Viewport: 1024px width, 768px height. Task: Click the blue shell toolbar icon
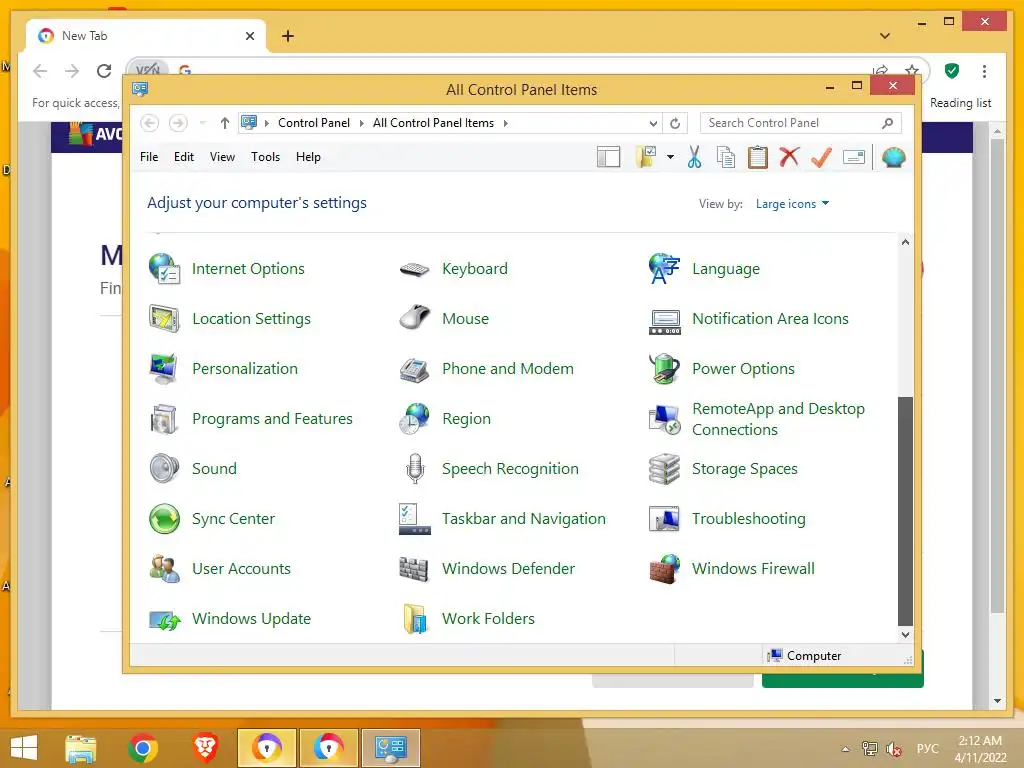click(893, 157)
